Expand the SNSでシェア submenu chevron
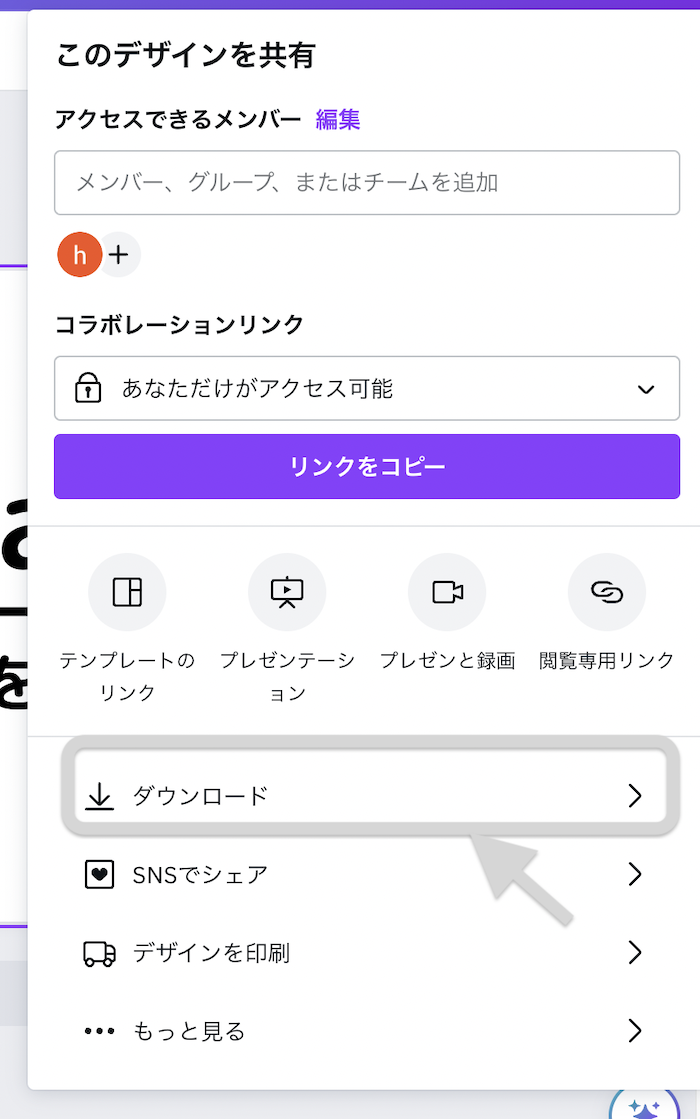The image size is (700, 1119). (x=634, y=875)
